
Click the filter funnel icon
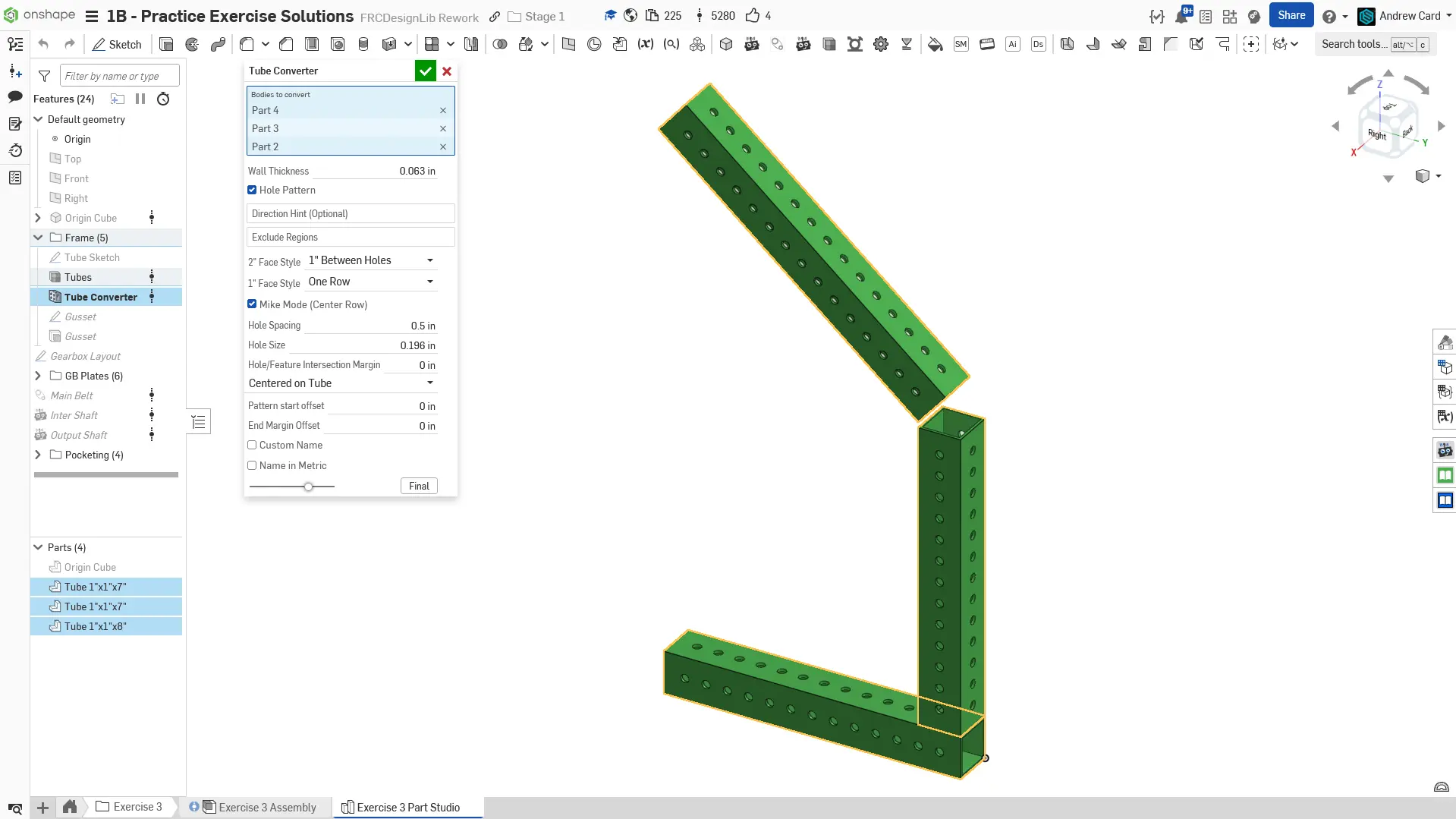(x=44, y=76)
